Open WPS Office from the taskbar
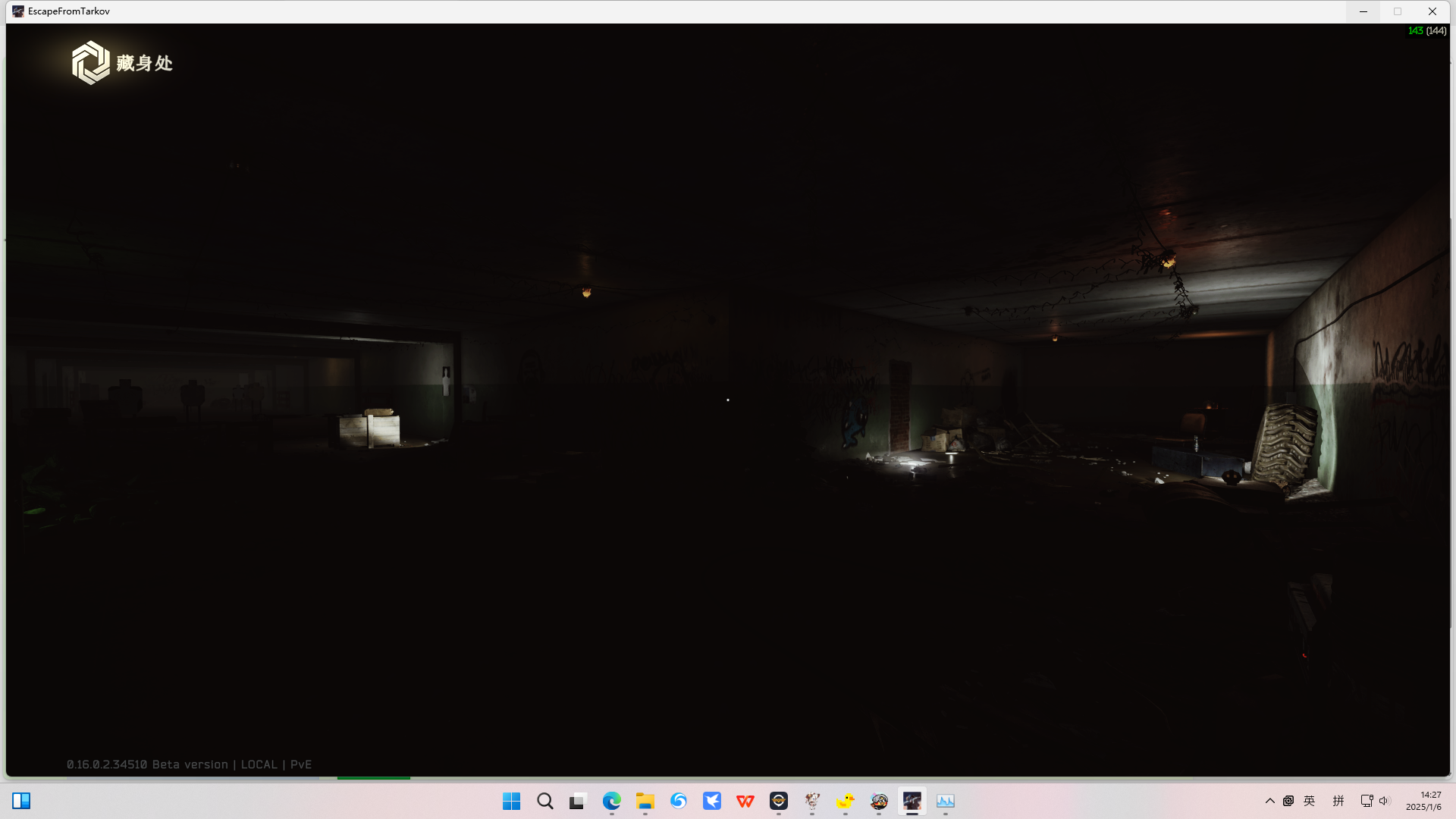The height and width of the screenshot is (819, 1456). coord(745,801)
